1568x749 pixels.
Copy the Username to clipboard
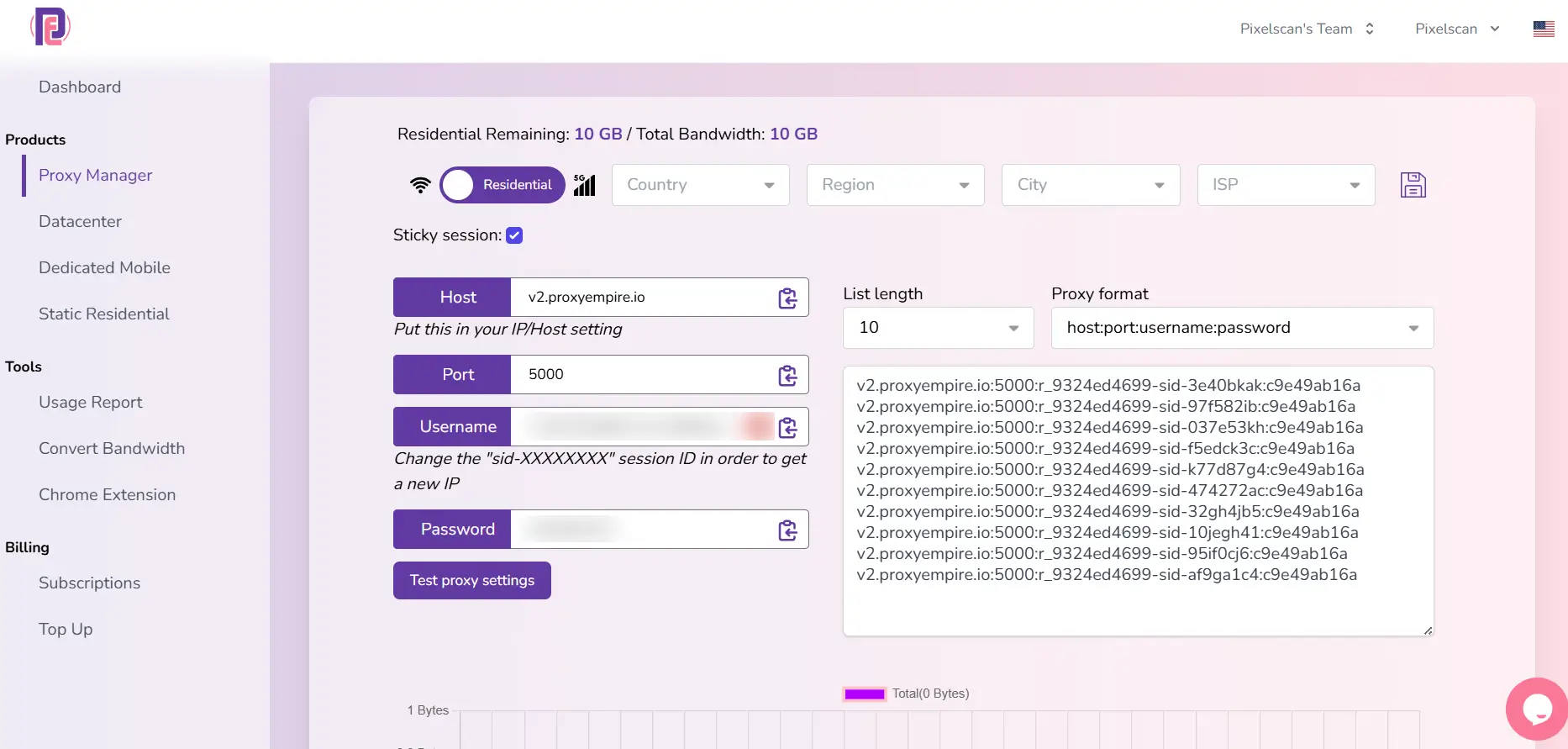(787, 427)
